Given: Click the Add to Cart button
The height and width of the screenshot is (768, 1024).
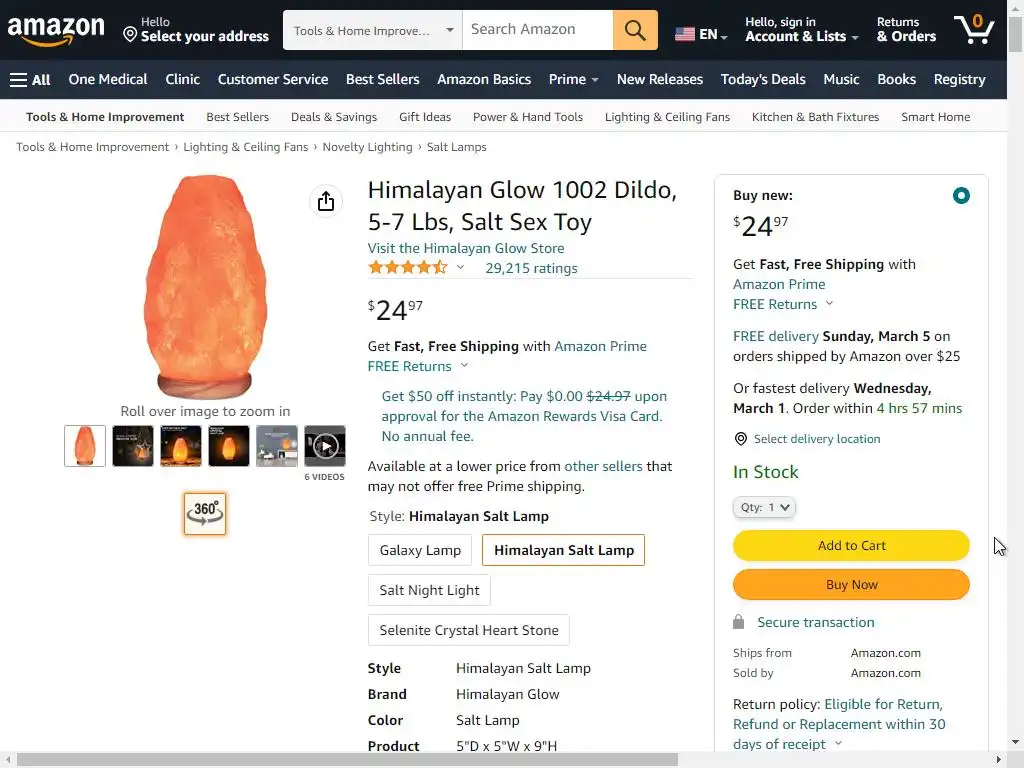Looking at the screenshot, I should (851, 545).
